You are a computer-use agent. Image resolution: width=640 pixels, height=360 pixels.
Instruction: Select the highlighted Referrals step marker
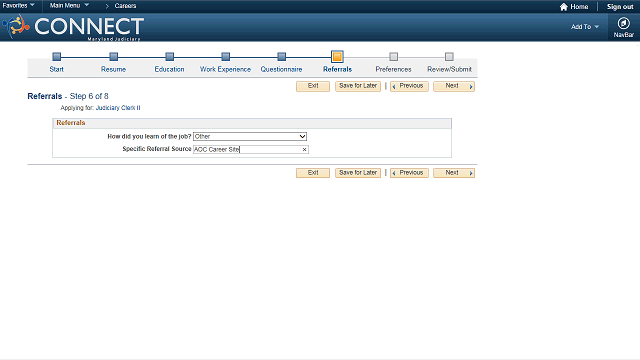[337, 56]
